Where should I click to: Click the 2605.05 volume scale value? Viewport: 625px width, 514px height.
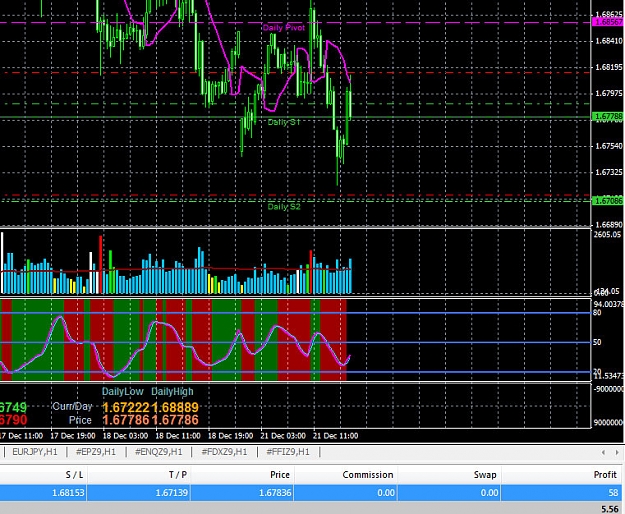pyautogui.click(x=607, y=234)
